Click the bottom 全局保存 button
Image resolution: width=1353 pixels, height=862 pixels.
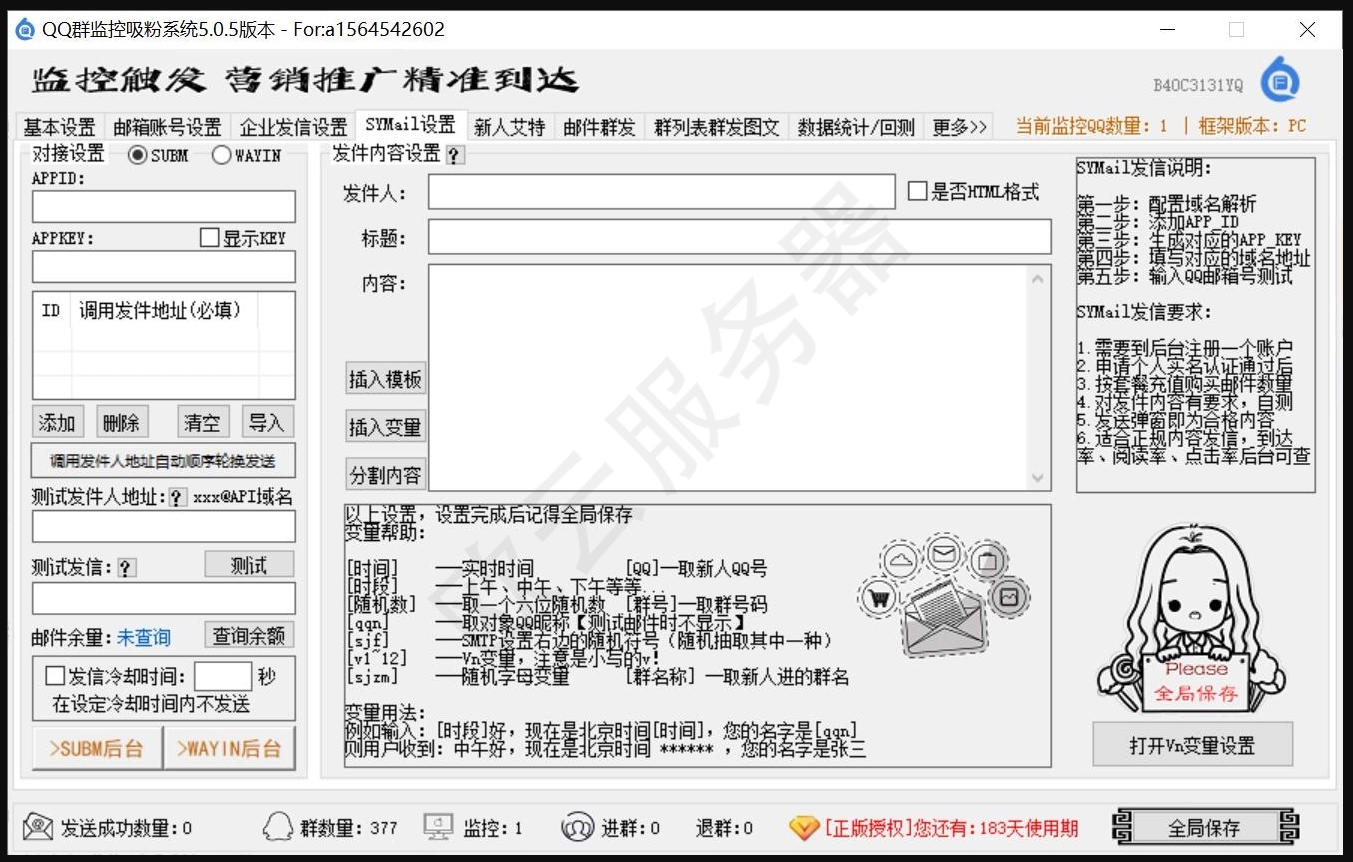(x=1204, y=828)
